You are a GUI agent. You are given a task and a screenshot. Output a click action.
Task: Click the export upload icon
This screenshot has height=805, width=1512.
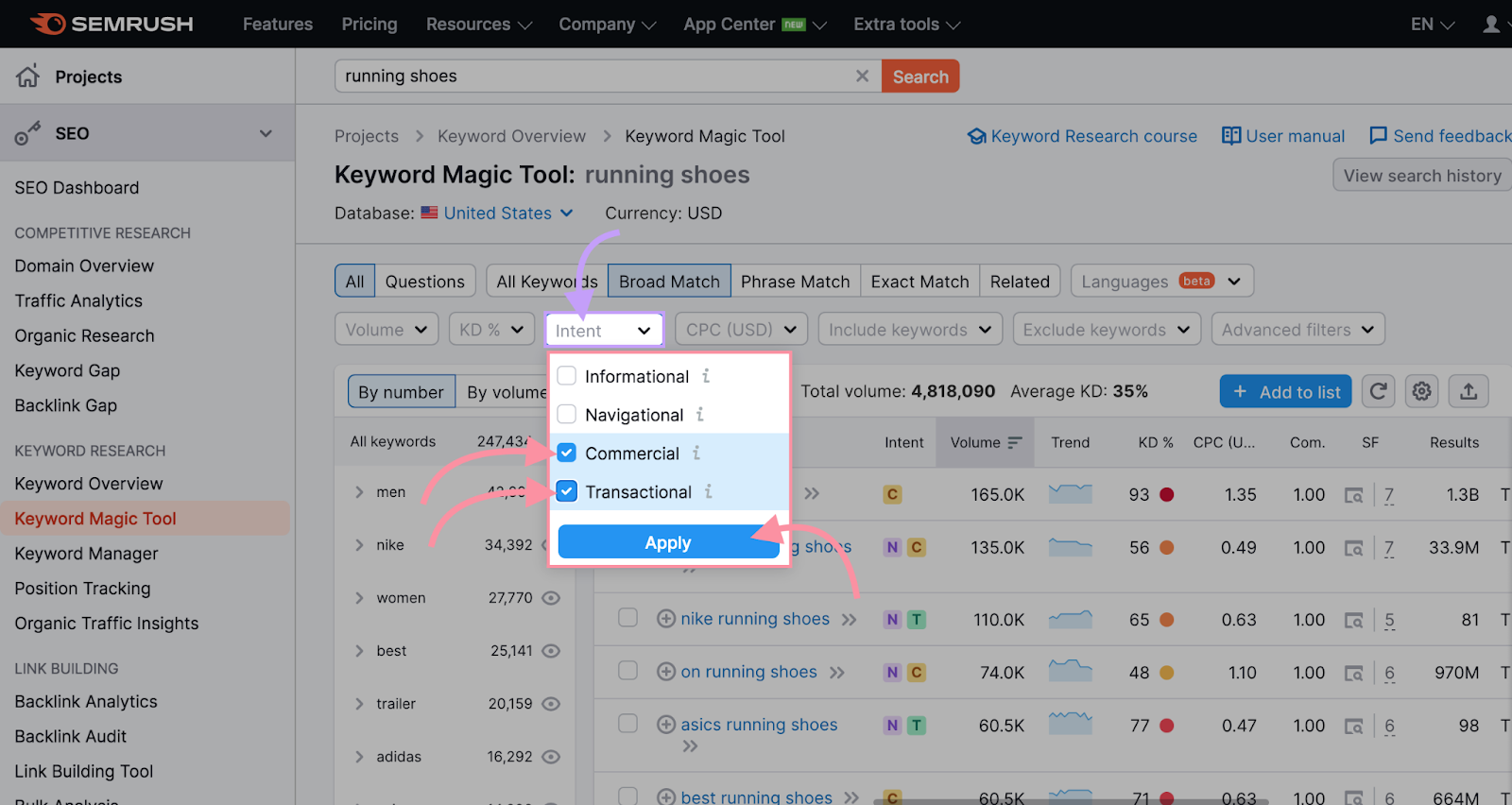pyautogui.click(x=1469, y=391)
